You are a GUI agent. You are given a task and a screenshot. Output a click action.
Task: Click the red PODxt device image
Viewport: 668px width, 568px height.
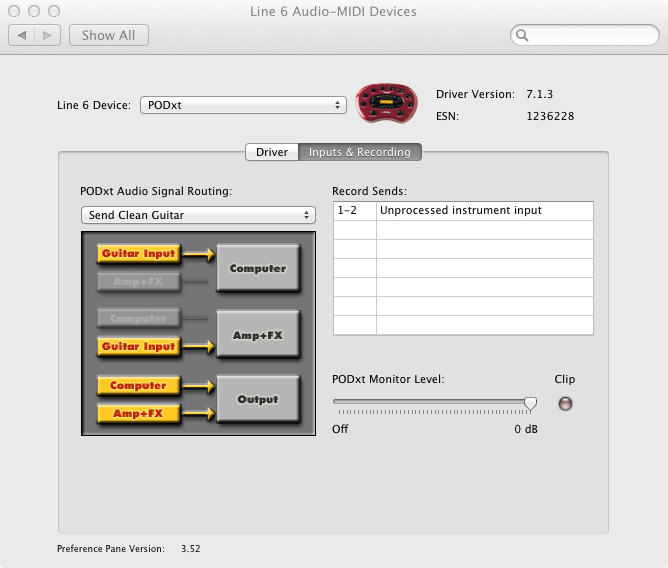click(386, 104)
